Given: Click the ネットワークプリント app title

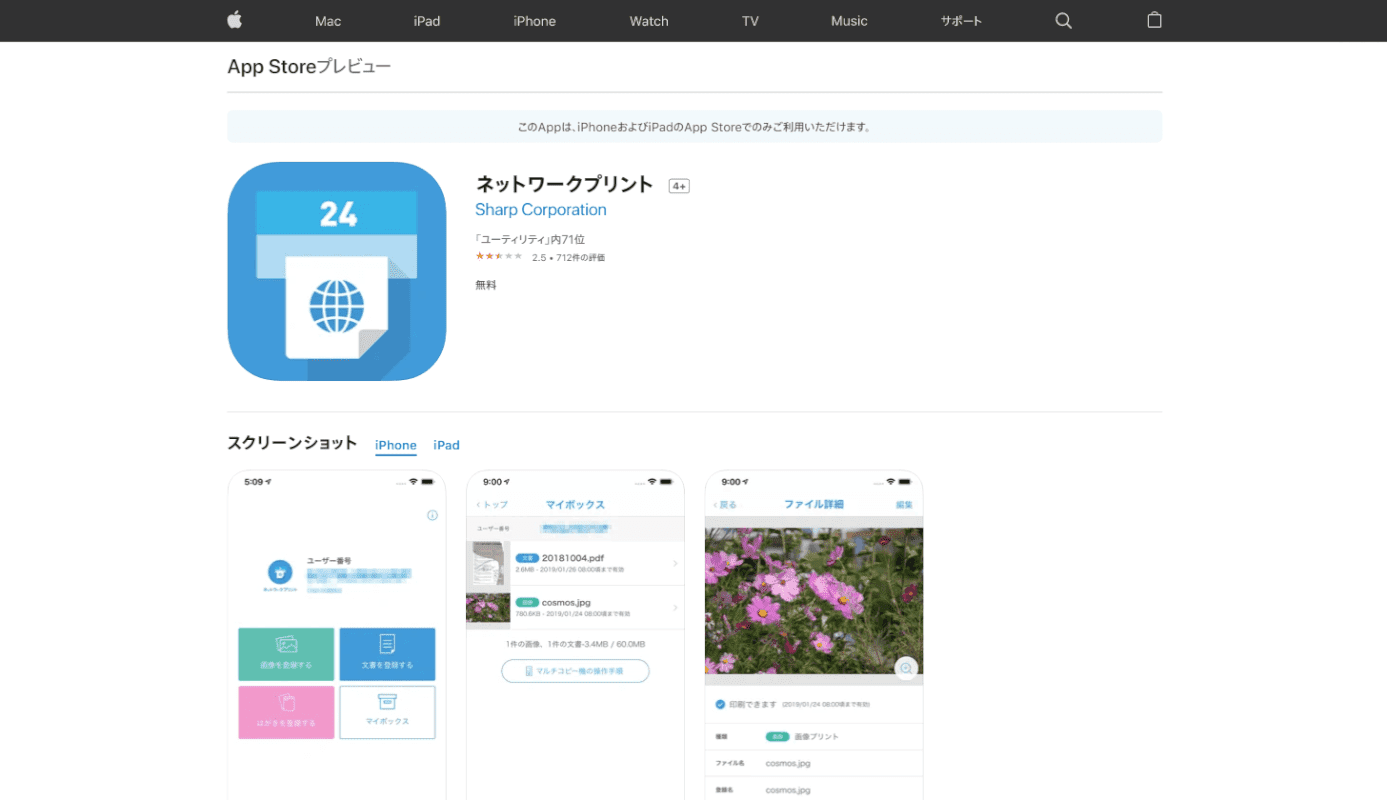Looking at the screenshot, I should click(x=564, y=184).
